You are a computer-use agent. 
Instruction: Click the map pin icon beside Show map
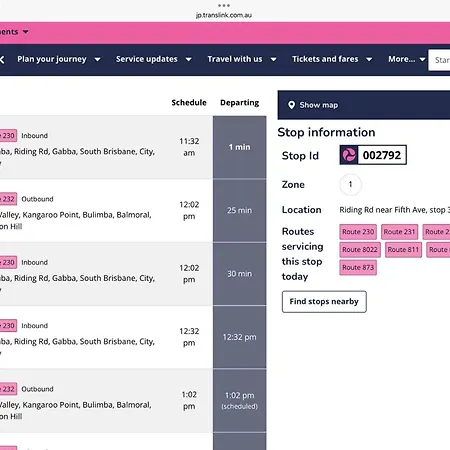291,105
